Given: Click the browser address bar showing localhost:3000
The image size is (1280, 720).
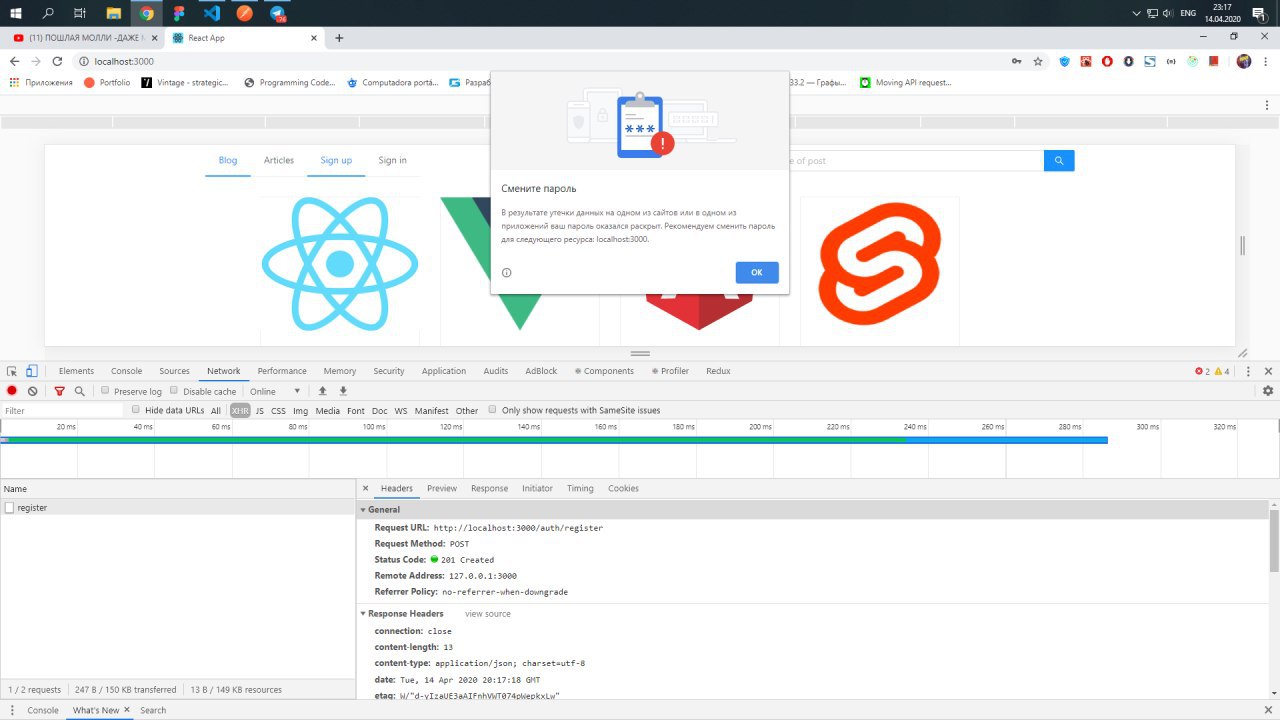Looking at the screenshot, I should (540, 61).
